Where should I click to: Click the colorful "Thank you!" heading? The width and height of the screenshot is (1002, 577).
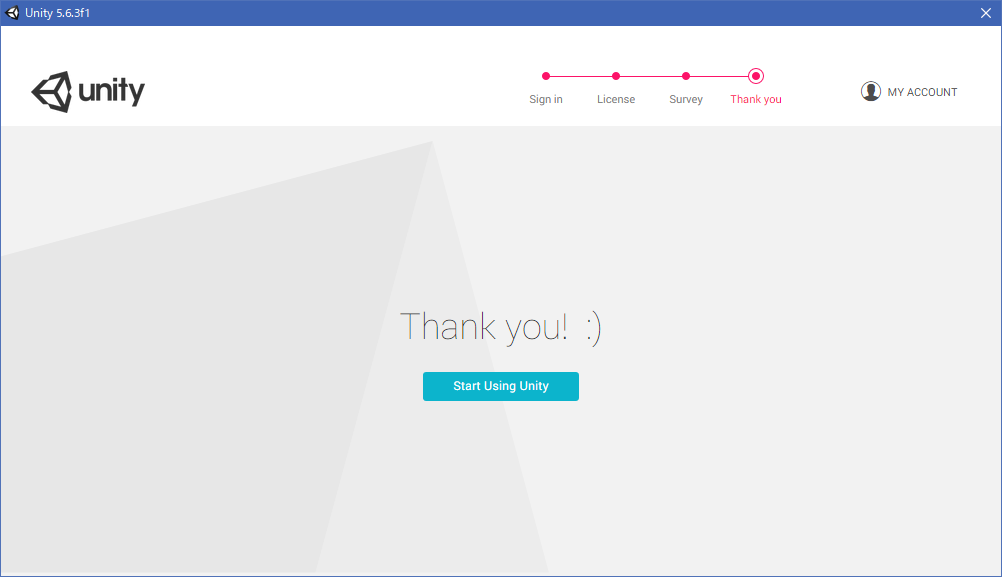(x=484, y=327)
